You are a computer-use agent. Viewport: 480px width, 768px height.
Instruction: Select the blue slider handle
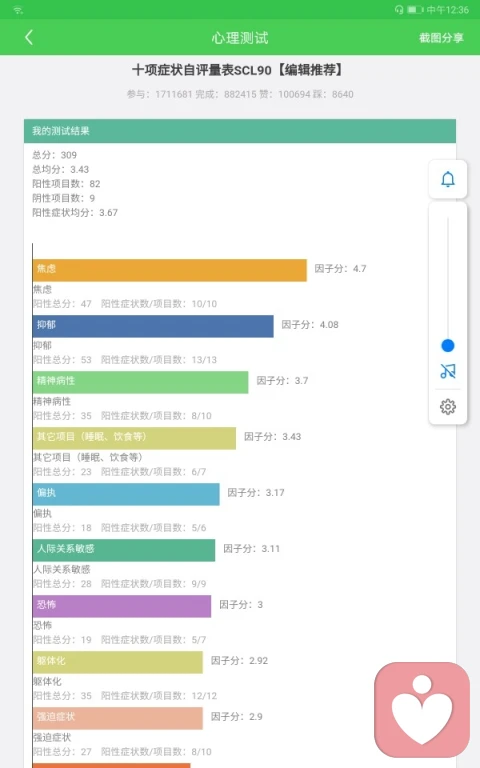(x=448, y=346)
